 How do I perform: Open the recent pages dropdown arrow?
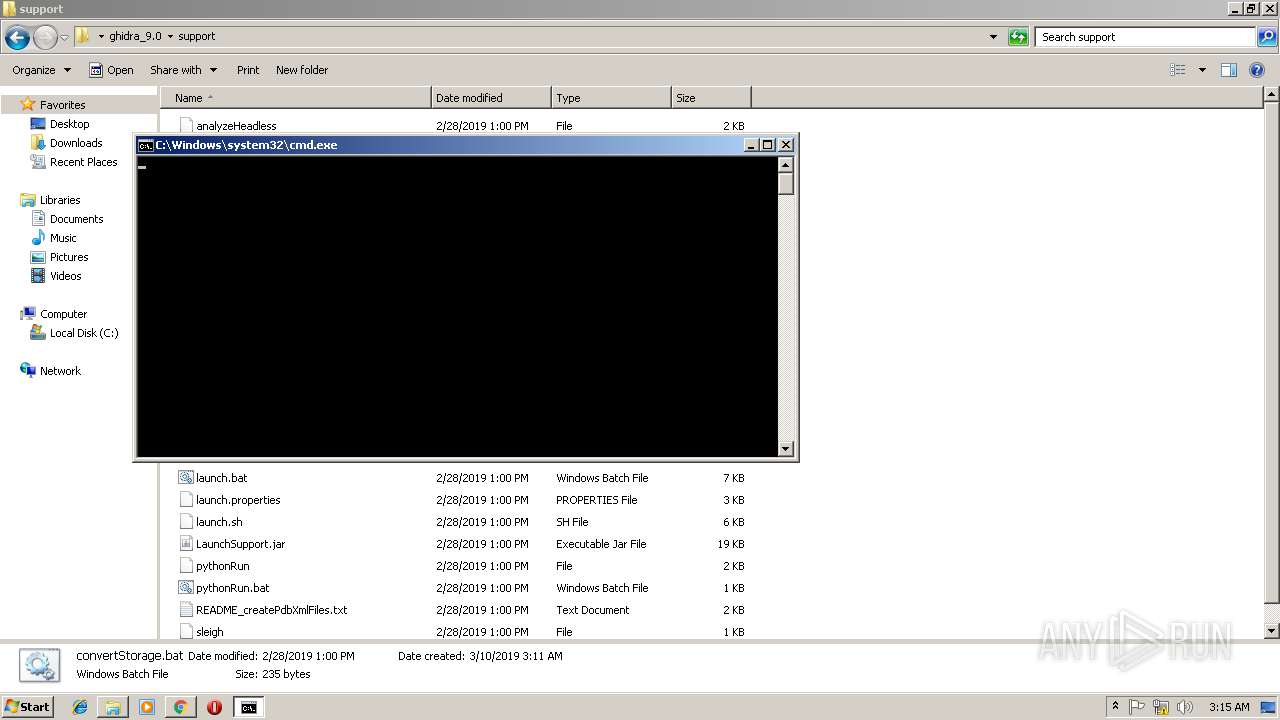click(65, 37)
